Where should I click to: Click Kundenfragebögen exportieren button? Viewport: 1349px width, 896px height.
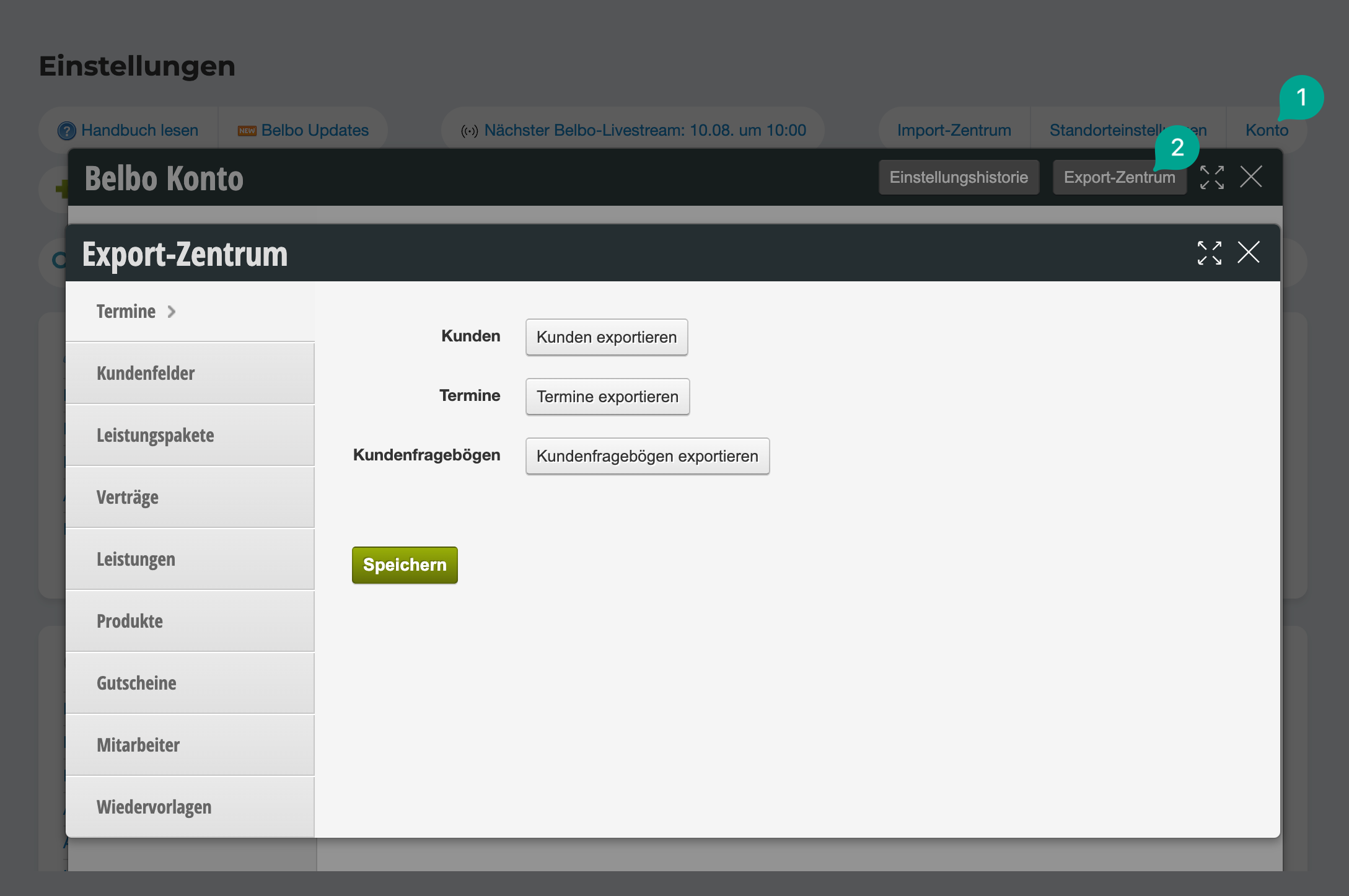[648, 456]
